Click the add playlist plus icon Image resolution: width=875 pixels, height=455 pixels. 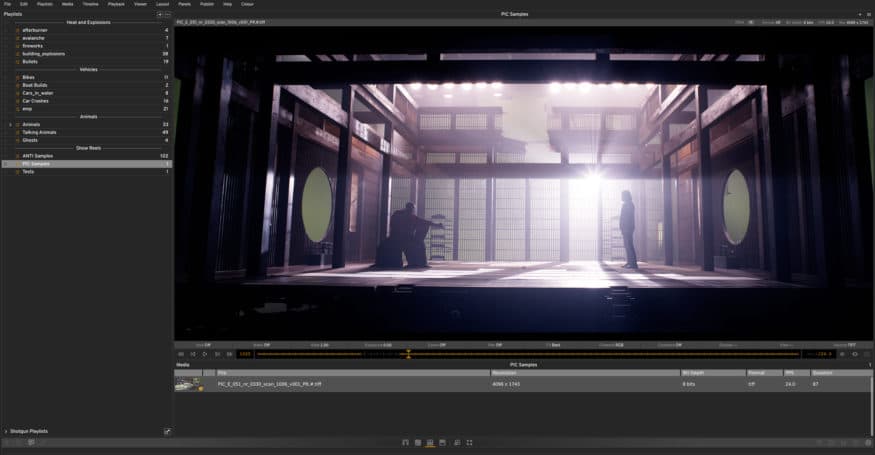pos(159,14)
